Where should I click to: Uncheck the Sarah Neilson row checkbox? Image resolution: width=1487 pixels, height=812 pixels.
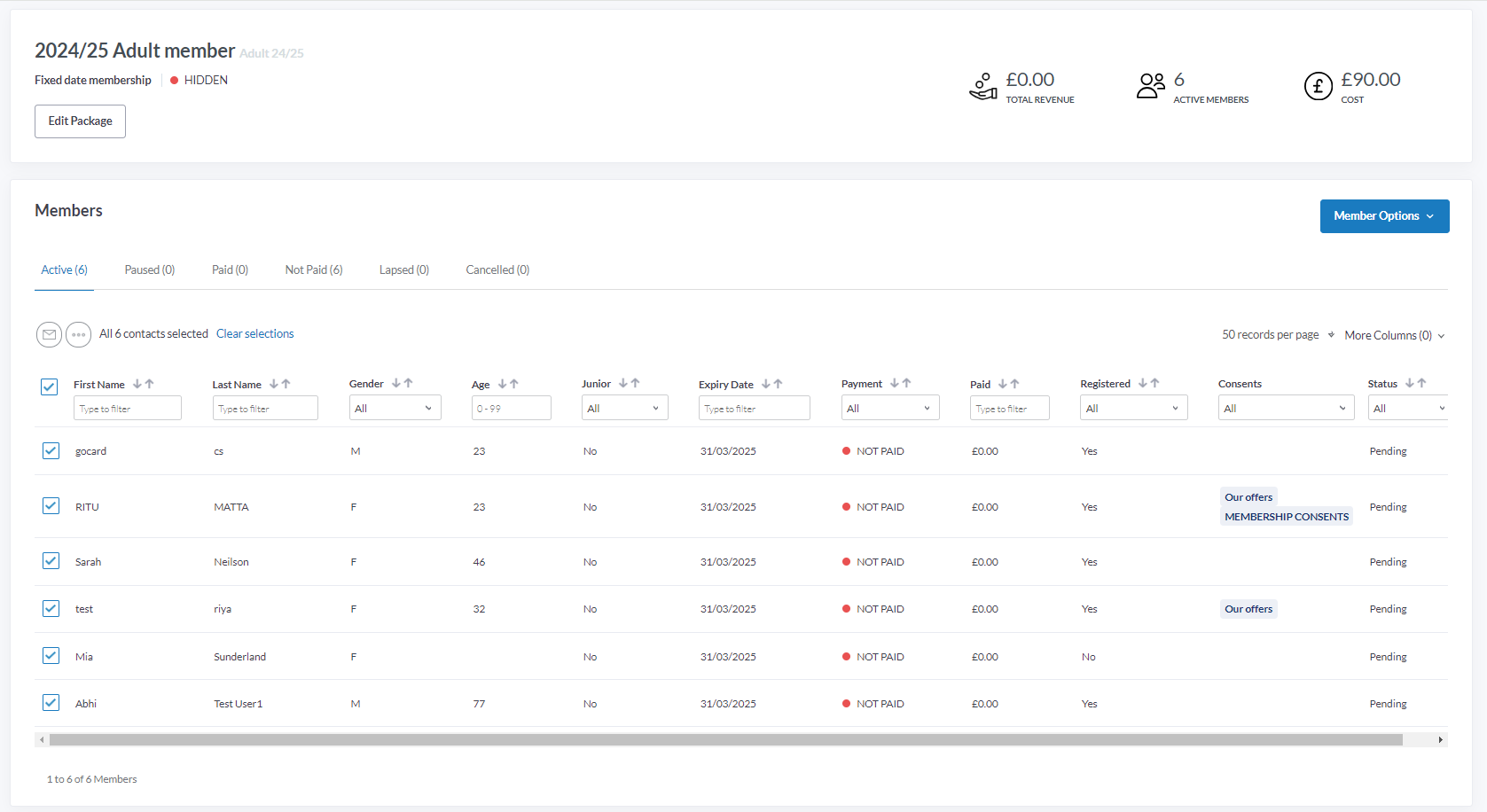(x=51, y=560)
